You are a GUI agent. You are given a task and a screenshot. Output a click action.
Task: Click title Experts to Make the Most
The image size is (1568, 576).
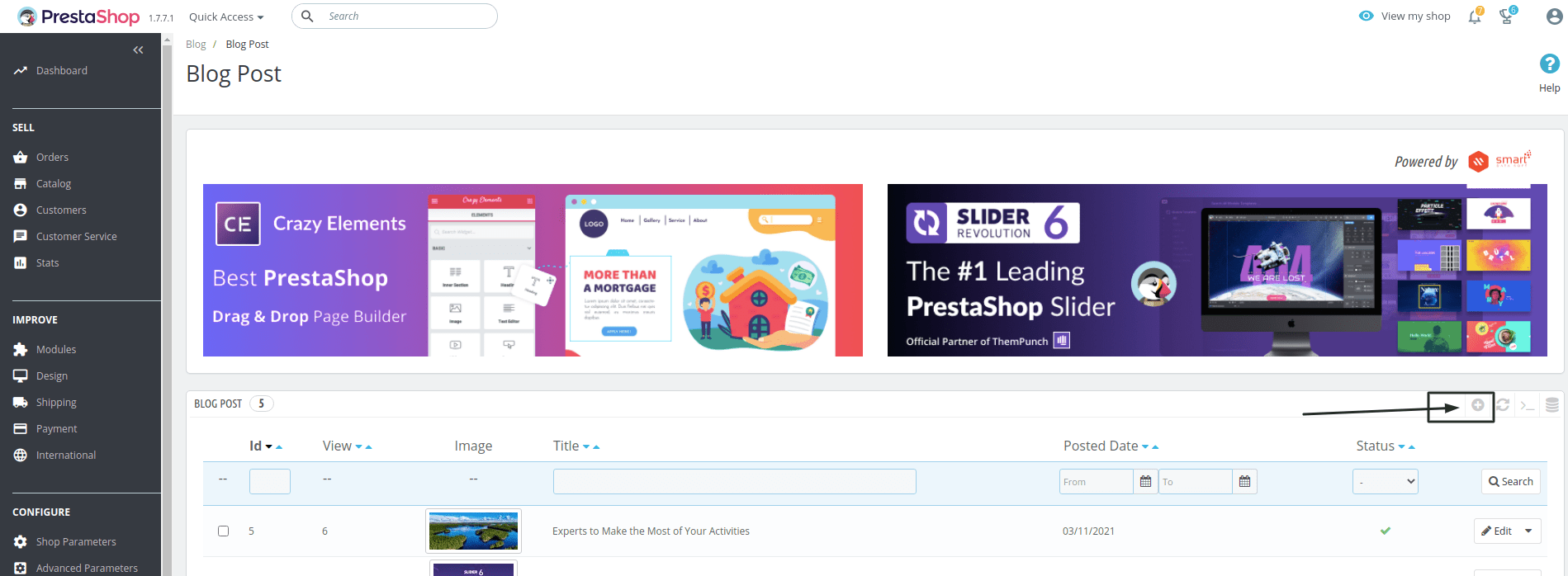tap(651, 531)
